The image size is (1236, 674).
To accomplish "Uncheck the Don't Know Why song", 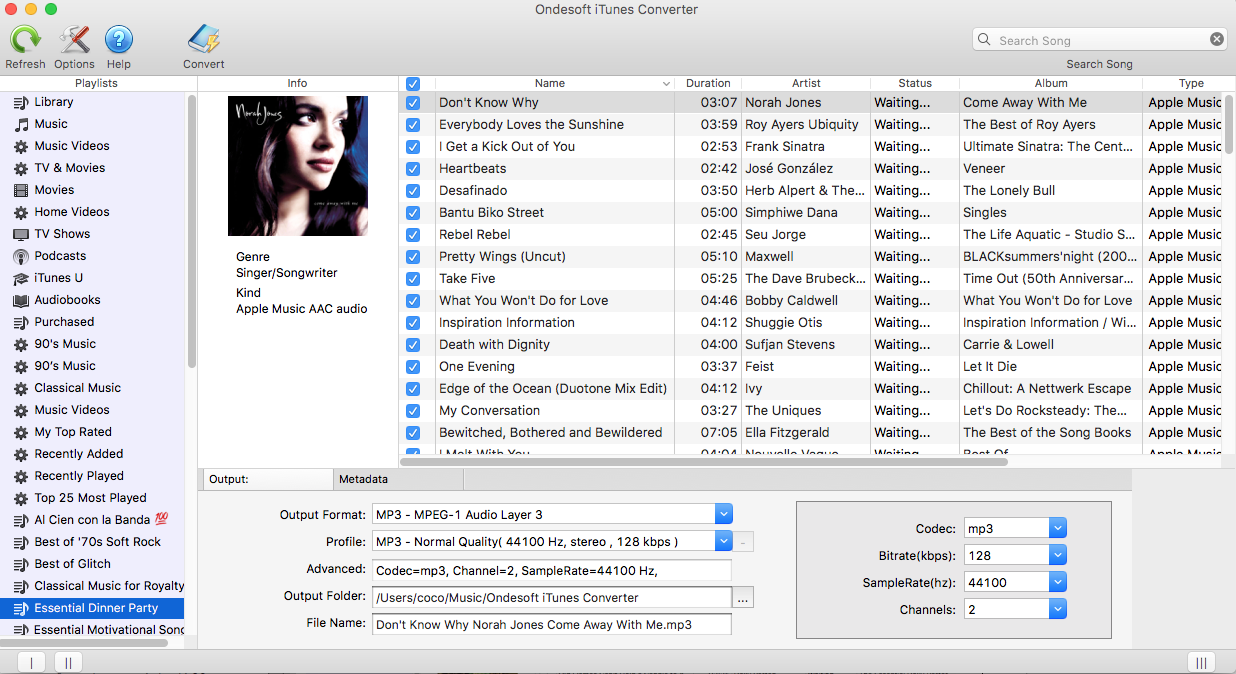I will pos(413,102).
